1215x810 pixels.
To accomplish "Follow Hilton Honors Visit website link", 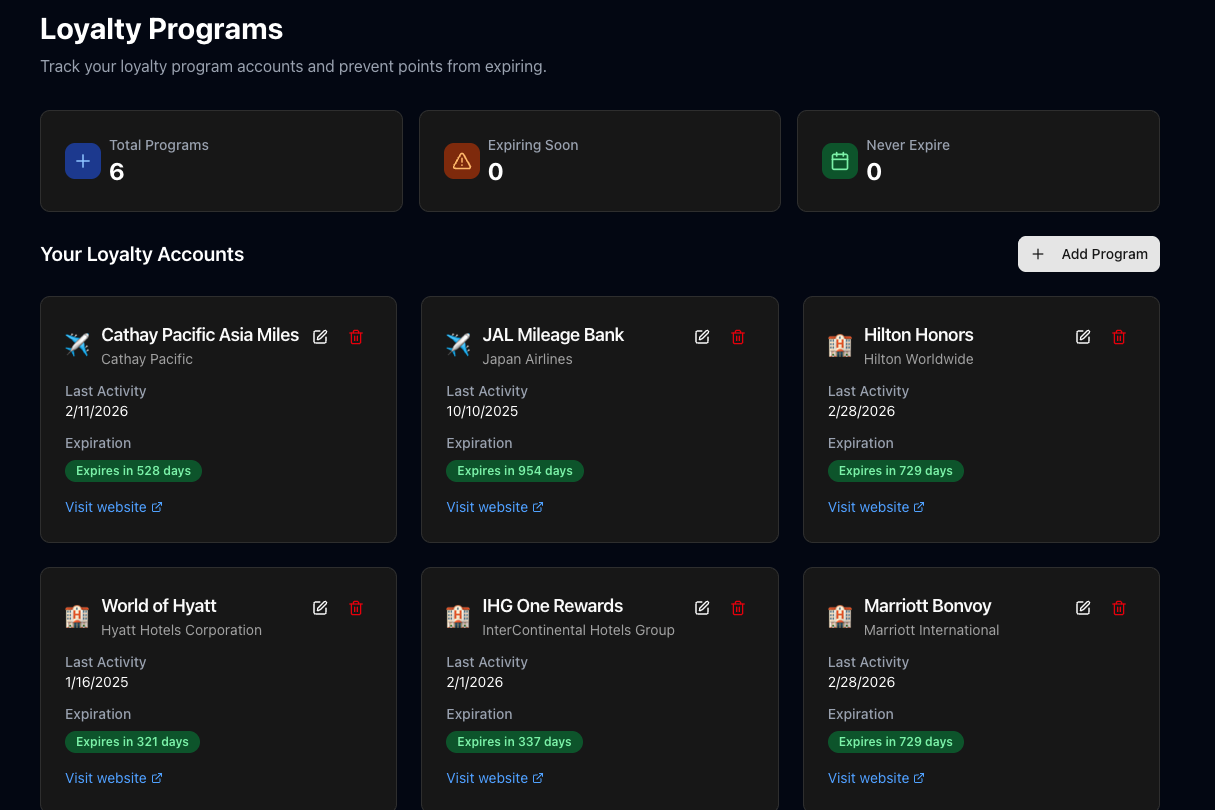I will tap(876, 507).
